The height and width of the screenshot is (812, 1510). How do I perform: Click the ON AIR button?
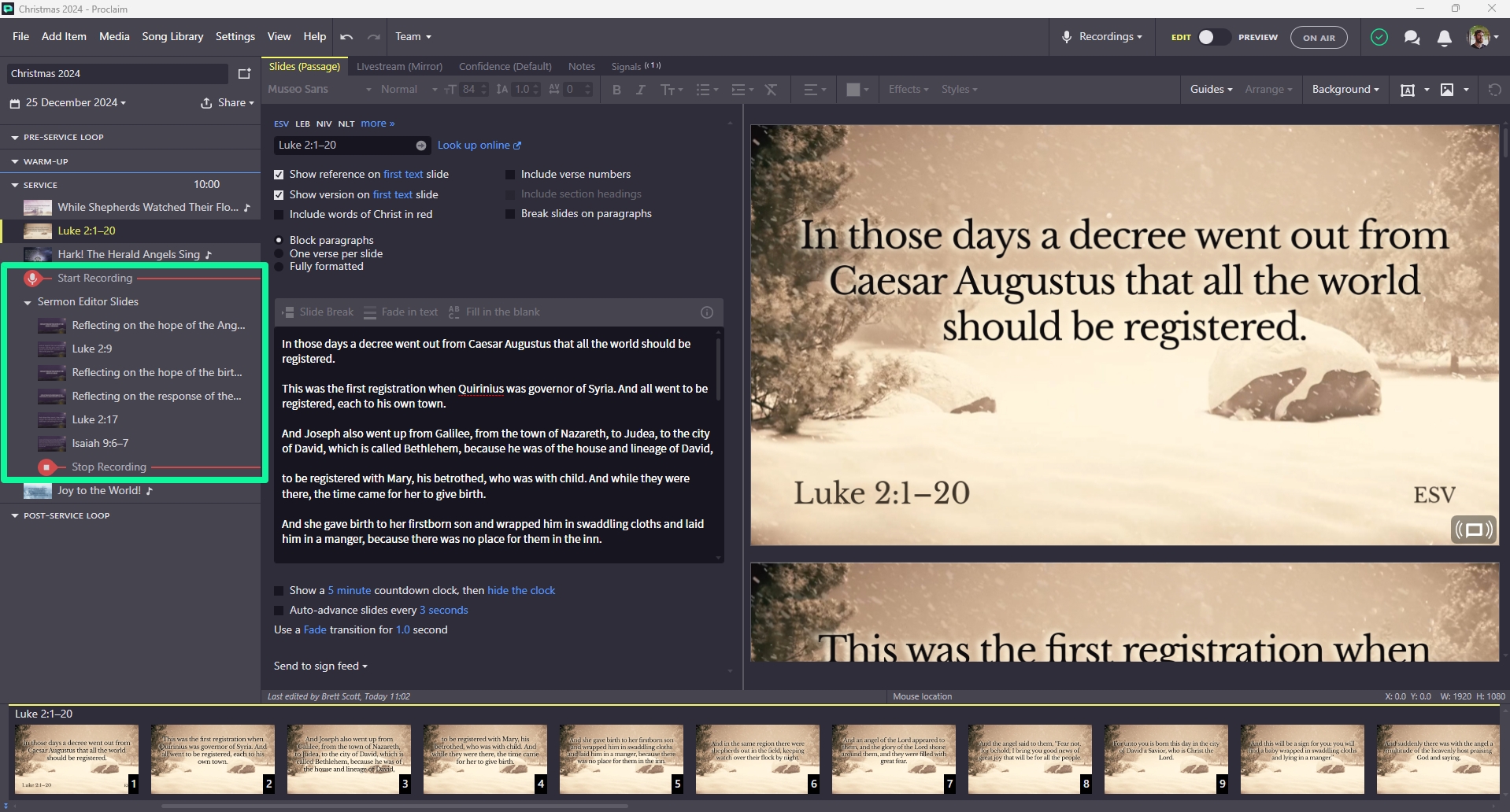(1319, 37)
